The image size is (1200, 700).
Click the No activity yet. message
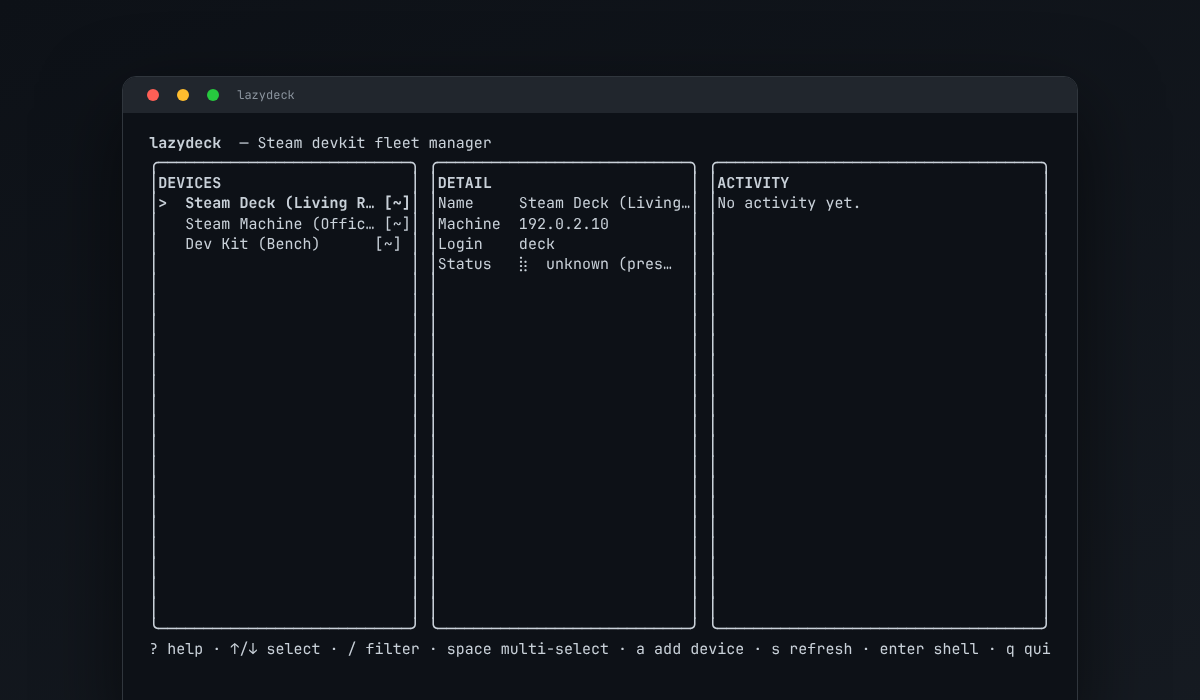(x=789, y=203)
